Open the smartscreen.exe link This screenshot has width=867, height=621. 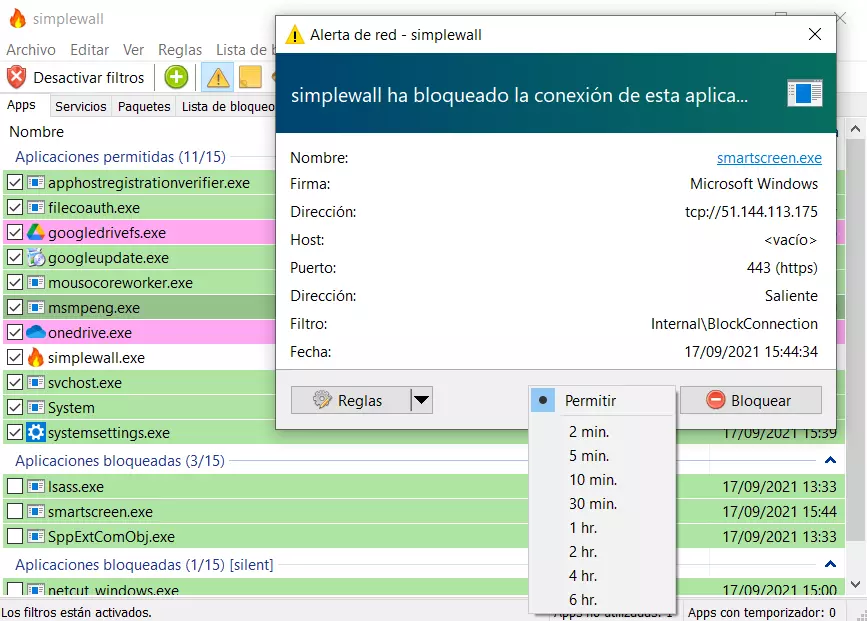pos(769,158)
